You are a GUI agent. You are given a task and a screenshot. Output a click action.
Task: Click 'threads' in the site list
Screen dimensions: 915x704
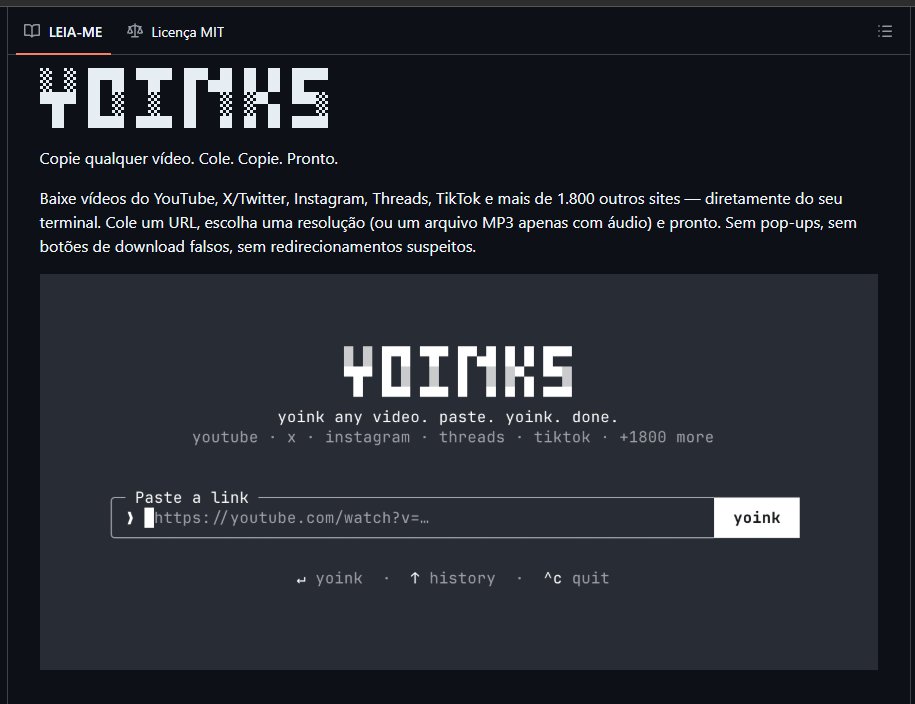click(x=472, y=437)
